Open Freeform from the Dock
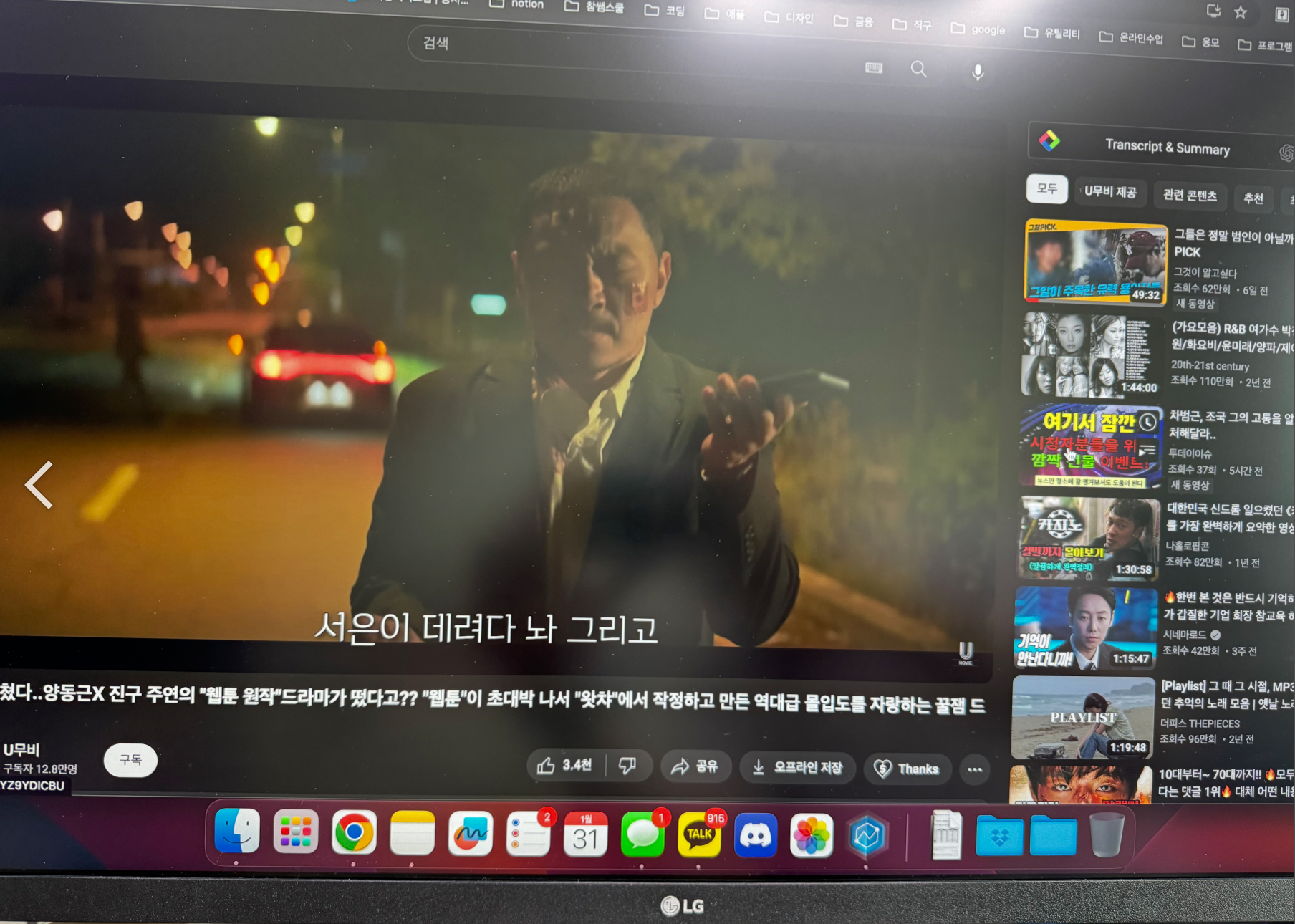The image size is (1295, 924). pyautogui.click(x=471, y=834)
